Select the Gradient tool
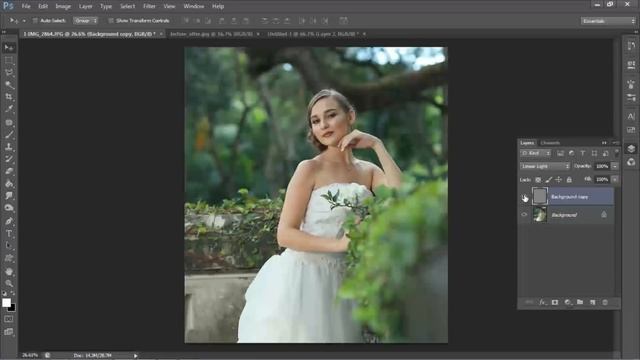 tap(9, 184)
